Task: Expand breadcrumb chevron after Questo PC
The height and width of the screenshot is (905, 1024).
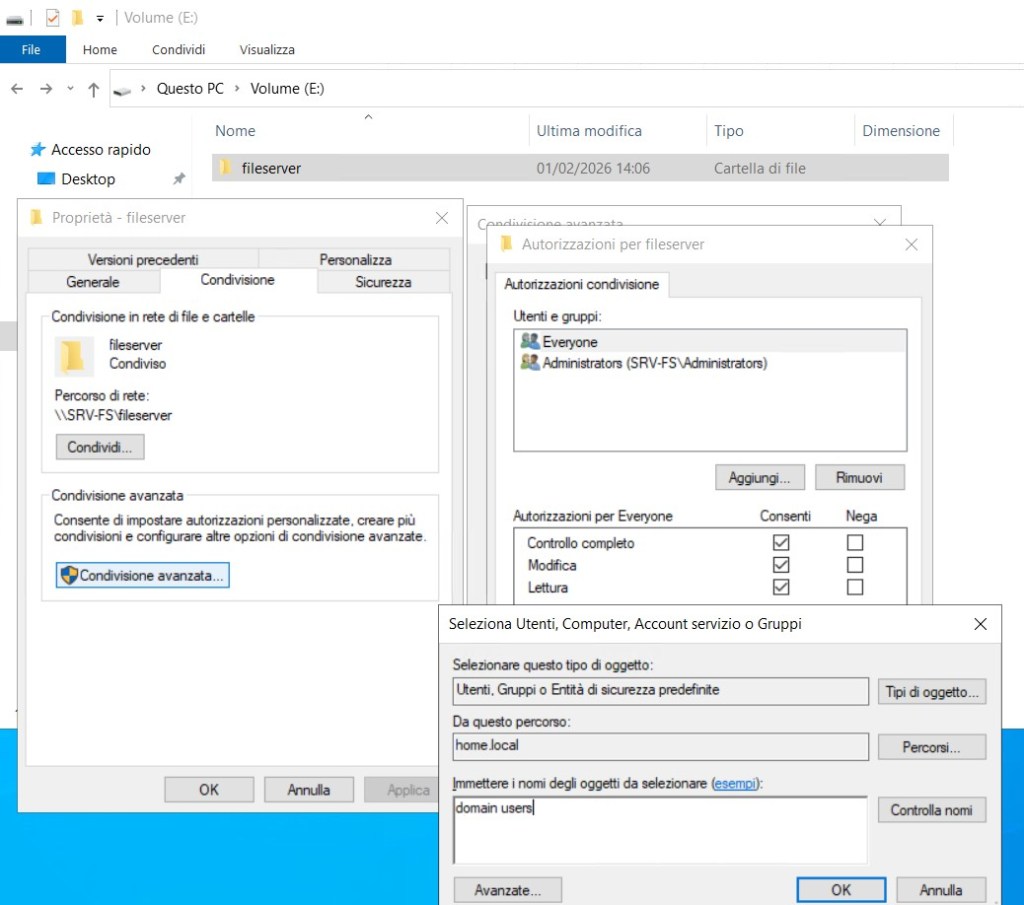Action: coord(237,89)
